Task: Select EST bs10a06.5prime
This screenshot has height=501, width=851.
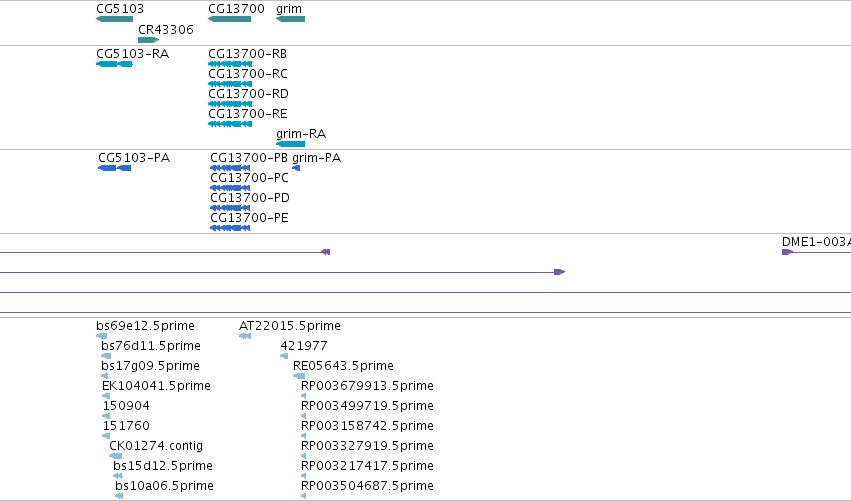Action: (164, 486)
